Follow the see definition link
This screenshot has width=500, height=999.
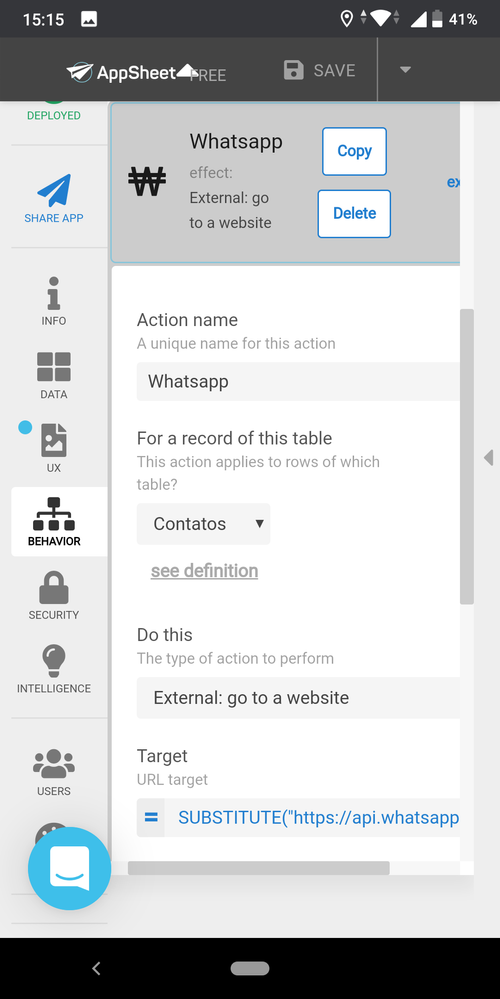pyautogui.click(x=204, y=571)
